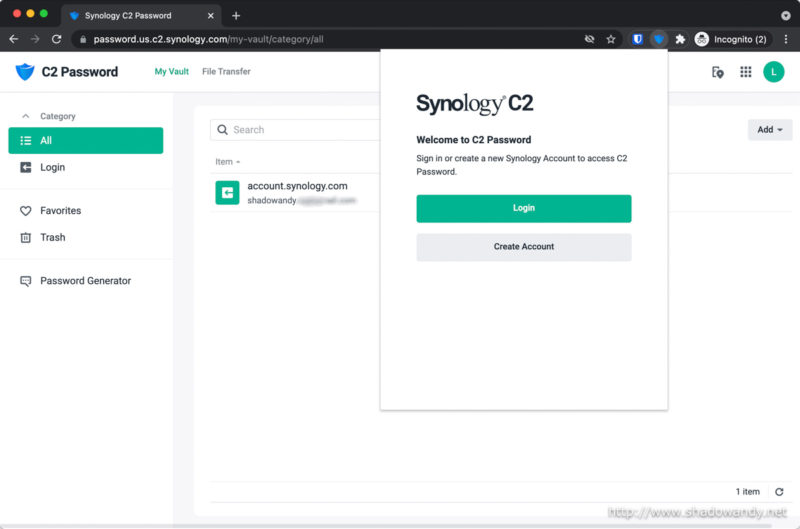Click the tracking-blocked eye icon in address bar
The width and height of the screenshot is (800, 529).
[589, 39]
